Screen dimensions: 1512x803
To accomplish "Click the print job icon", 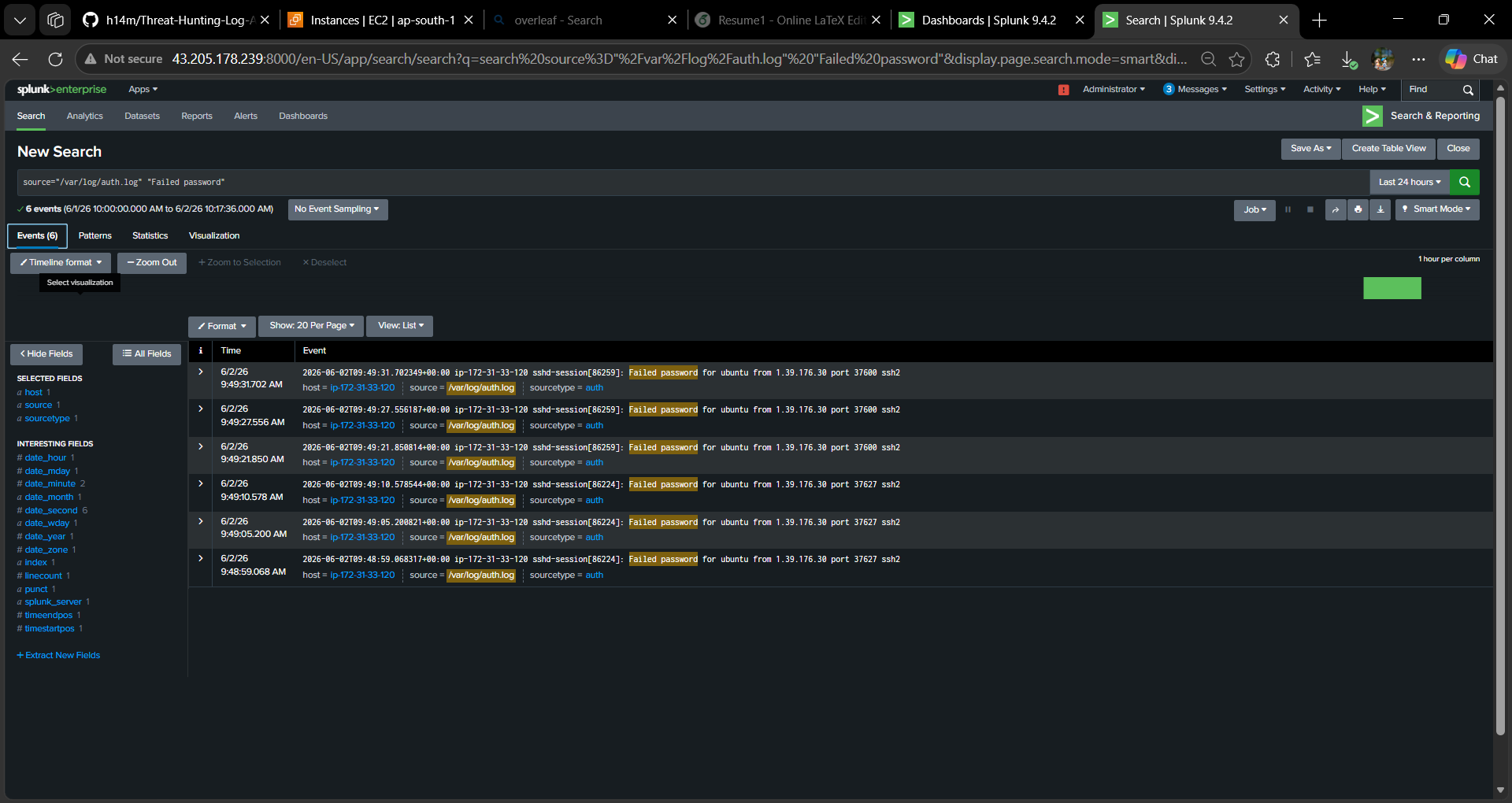I will point(1358,209).
